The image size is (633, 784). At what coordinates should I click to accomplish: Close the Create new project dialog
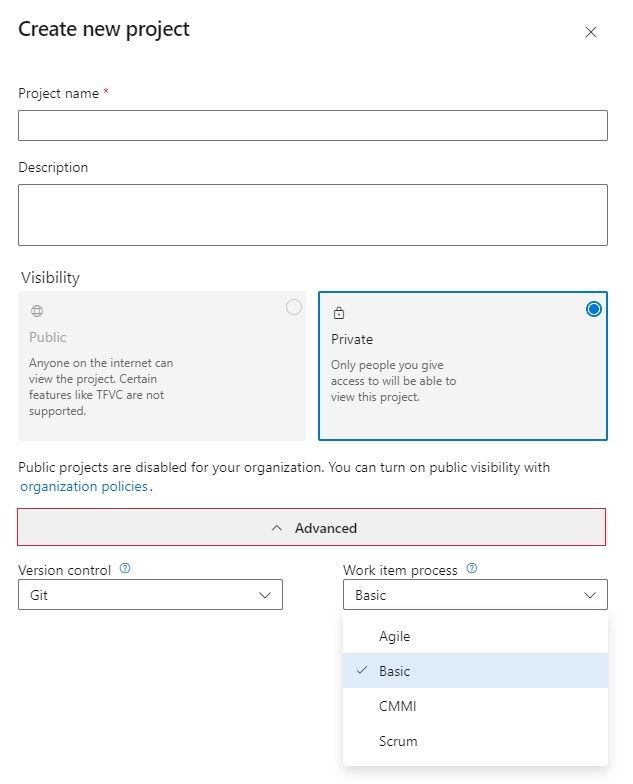point(591,32)
